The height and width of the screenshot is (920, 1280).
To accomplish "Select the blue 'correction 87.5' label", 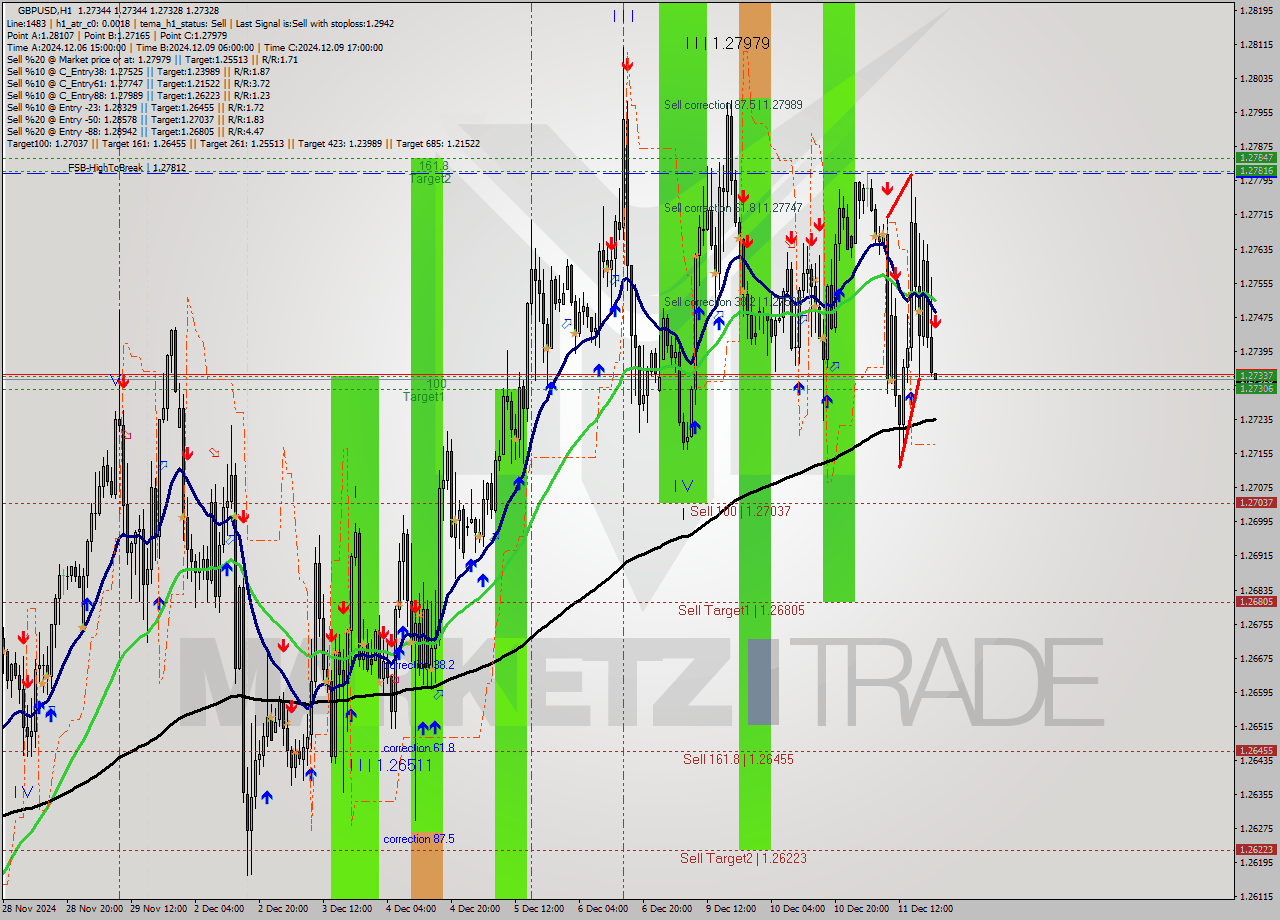I will tap(419, 839).
